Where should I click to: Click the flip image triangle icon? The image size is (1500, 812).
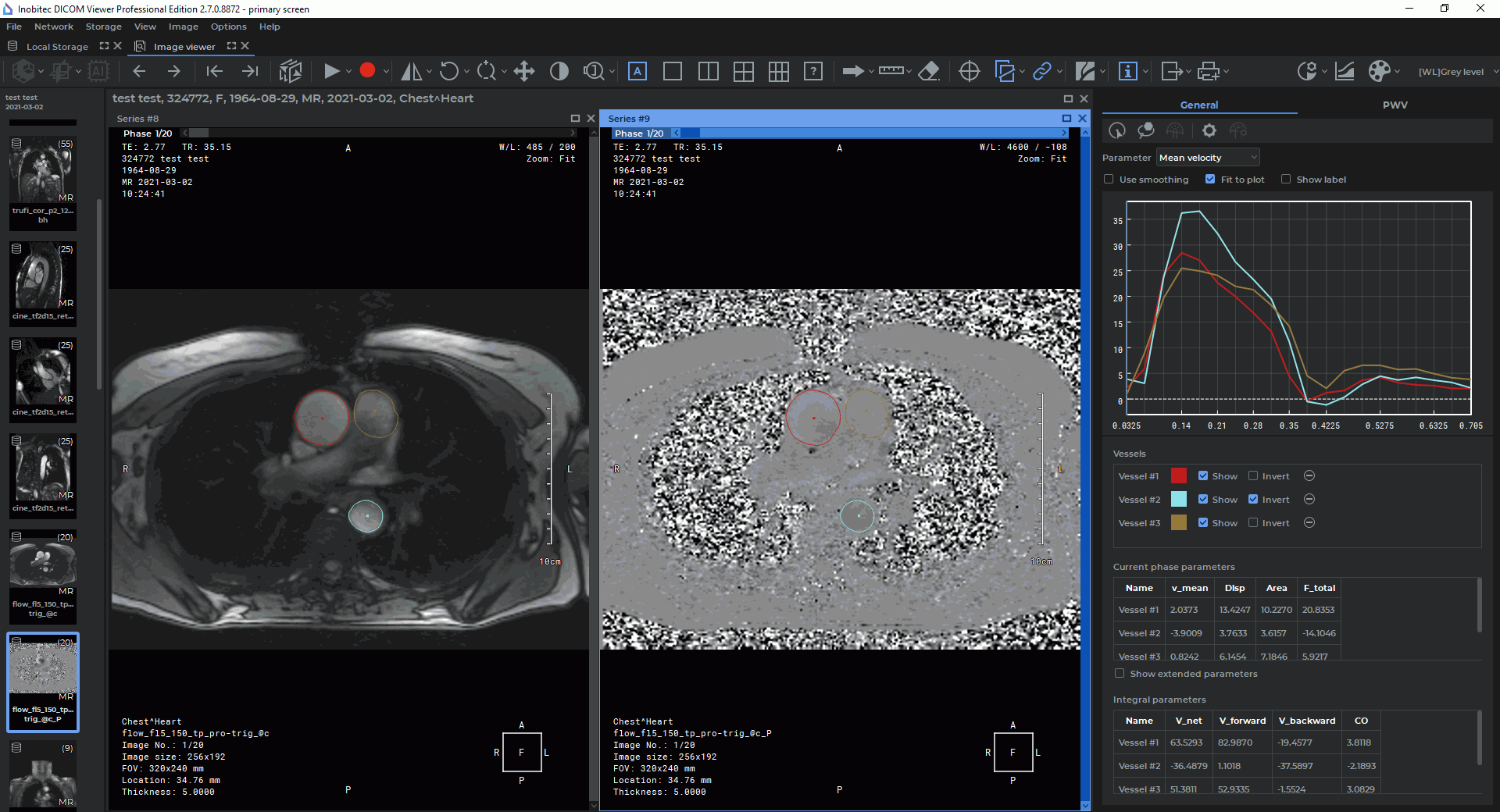point(412,71)
